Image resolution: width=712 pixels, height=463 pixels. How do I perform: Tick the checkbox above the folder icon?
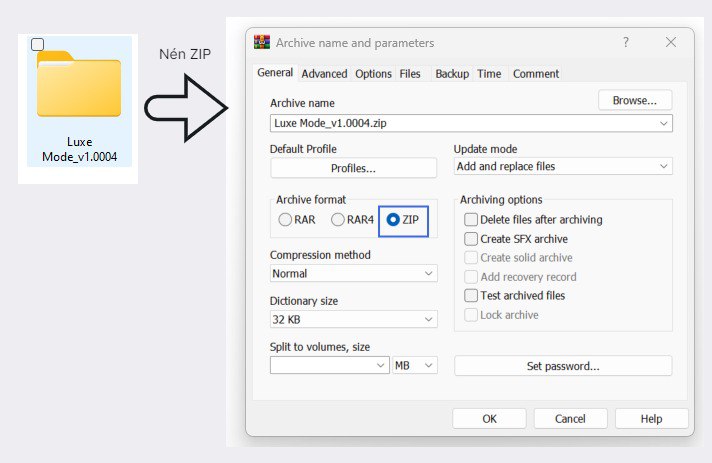(x=38, y=45)
